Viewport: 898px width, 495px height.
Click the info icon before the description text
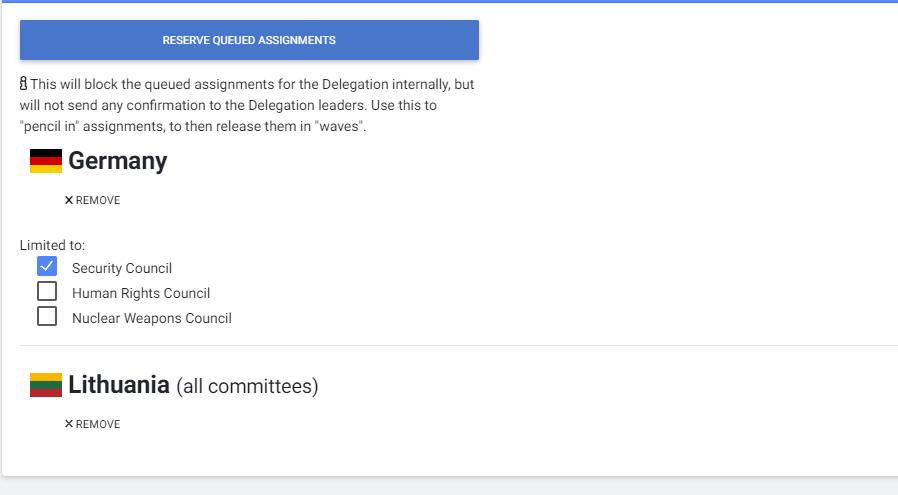(x=23, y=84)
